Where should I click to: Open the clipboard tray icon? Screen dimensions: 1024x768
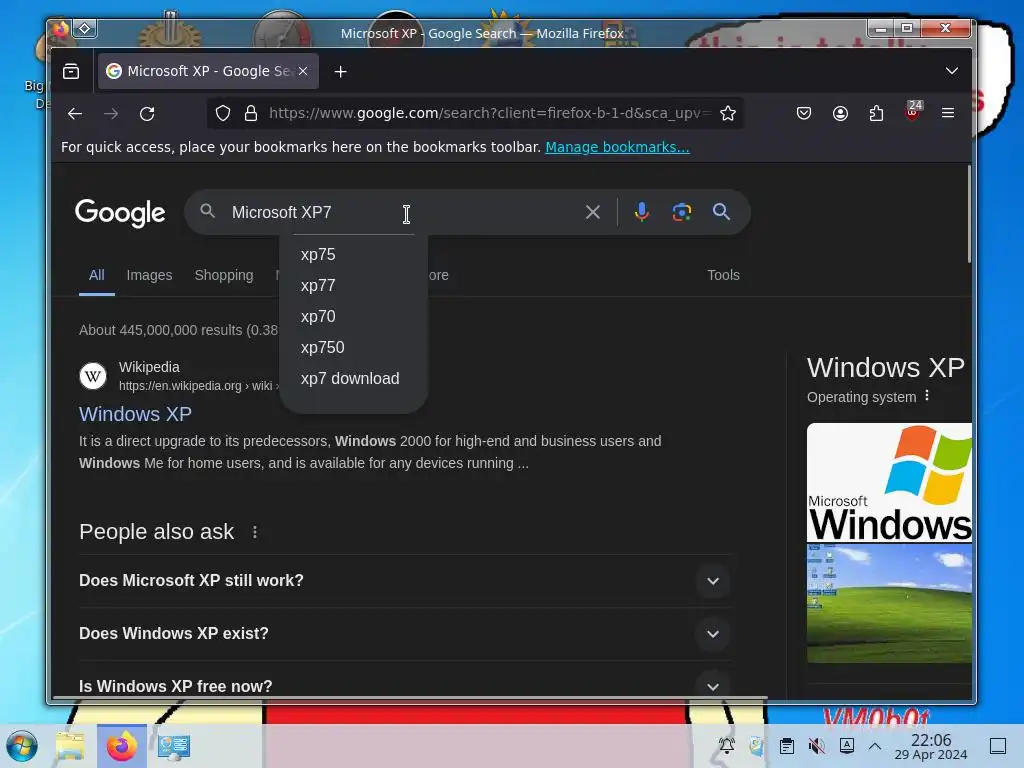(787, 746)
